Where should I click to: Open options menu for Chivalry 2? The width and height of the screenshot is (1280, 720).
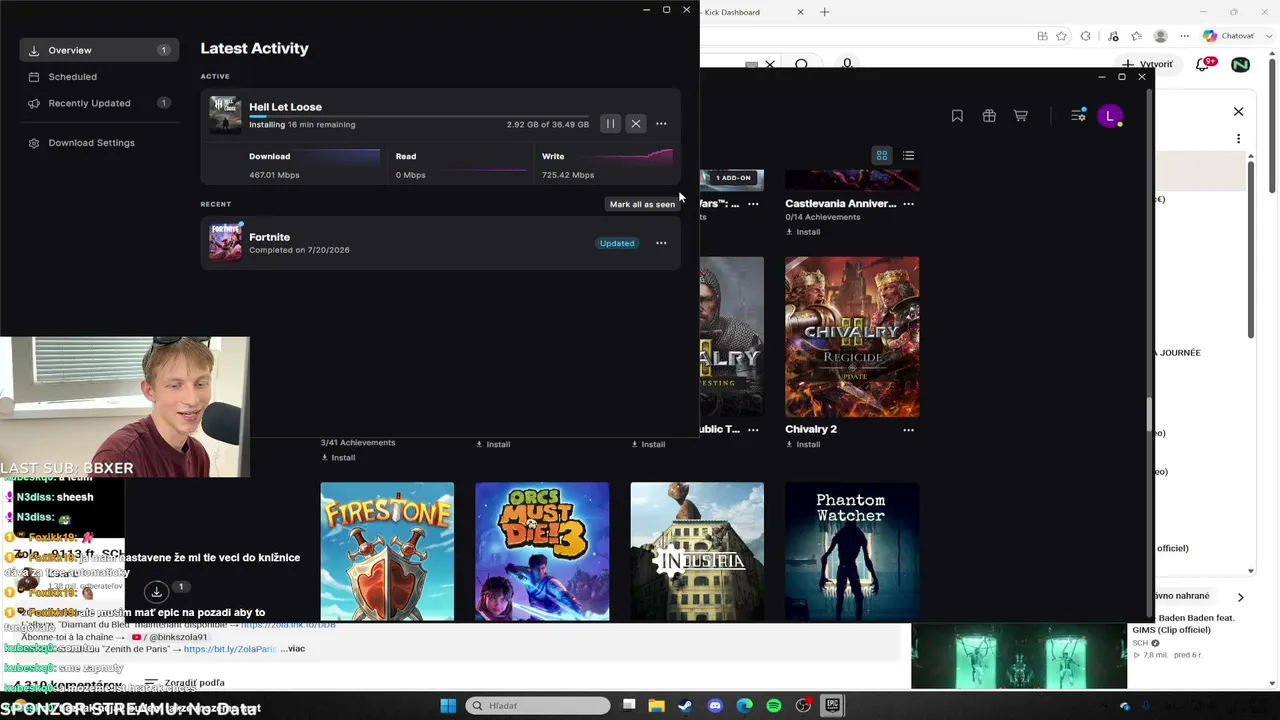coord(908,430)
